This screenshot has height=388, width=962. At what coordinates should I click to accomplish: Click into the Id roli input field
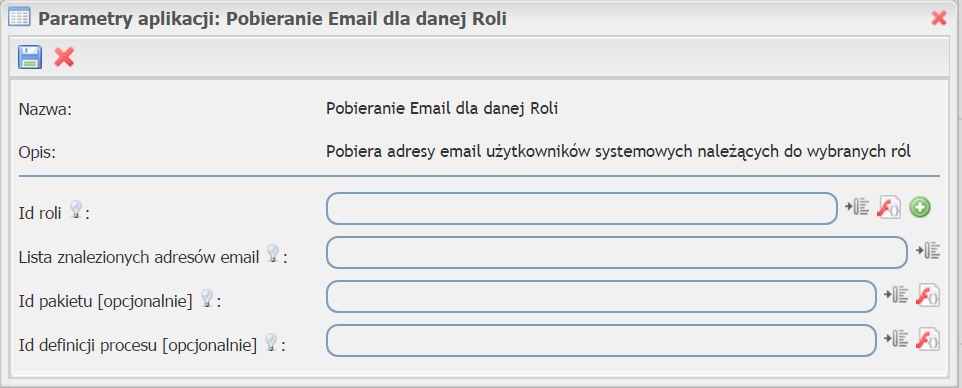[x=582, y=209]
